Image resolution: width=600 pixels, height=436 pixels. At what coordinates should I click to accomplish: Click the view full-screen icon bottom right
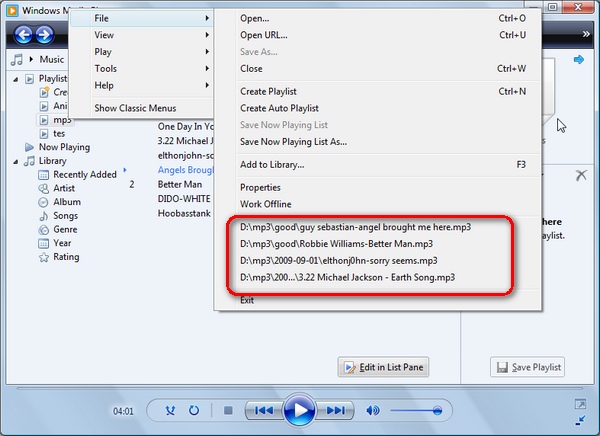[x=580, y=404]
